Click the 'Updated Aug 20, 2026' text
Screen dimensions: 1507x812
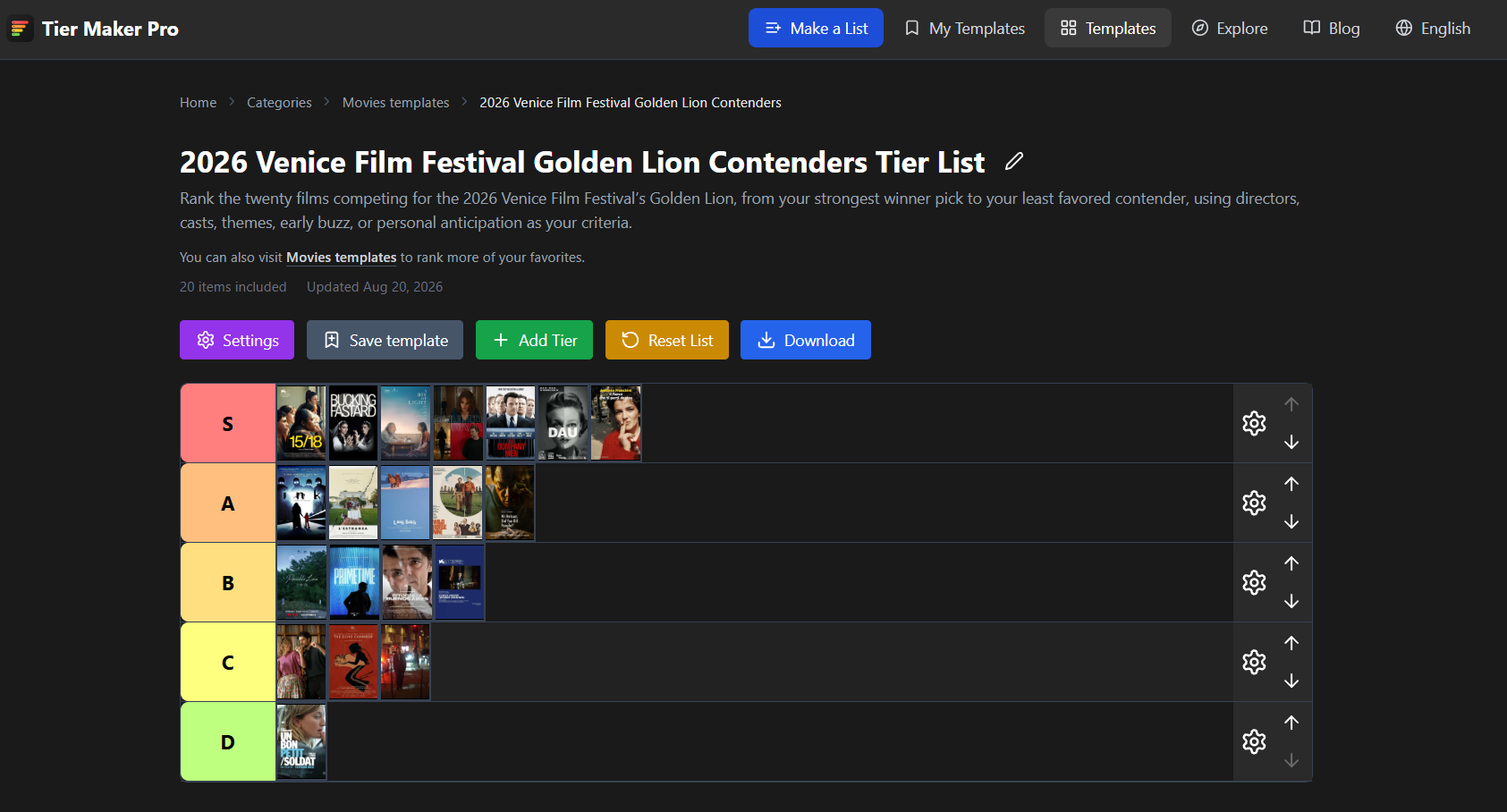[x=375, y=287]
